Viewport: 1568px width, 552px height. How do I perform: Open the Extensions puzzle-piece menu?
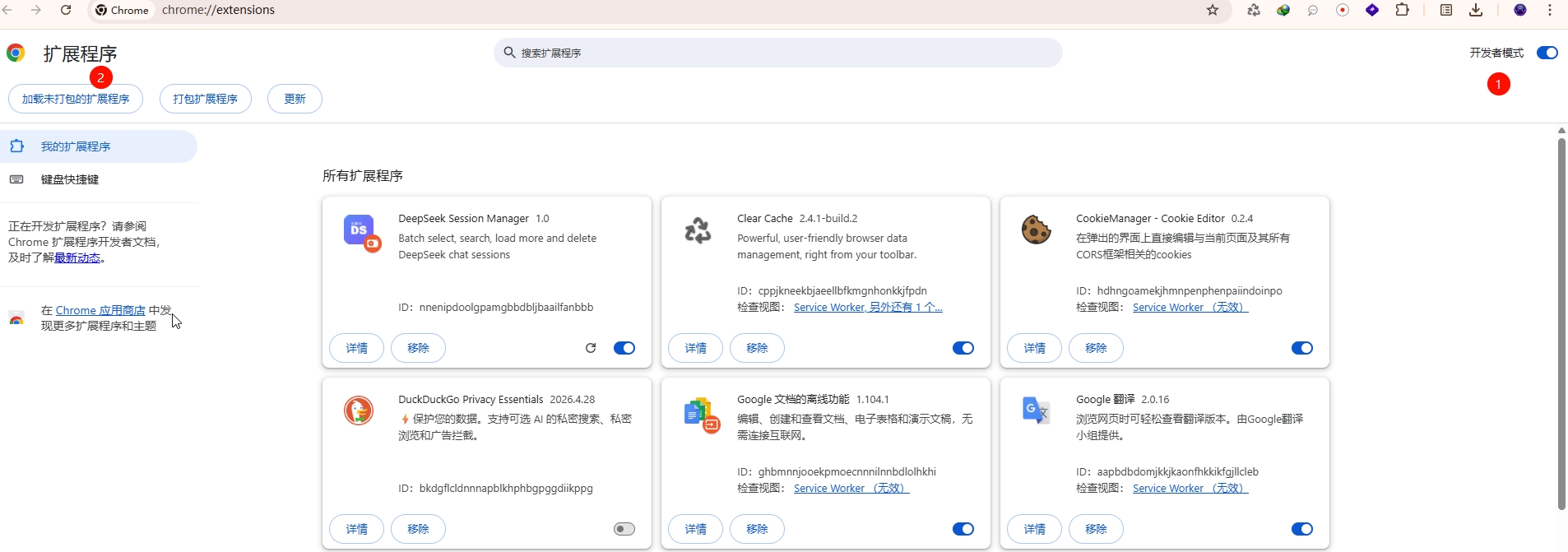1403,10
